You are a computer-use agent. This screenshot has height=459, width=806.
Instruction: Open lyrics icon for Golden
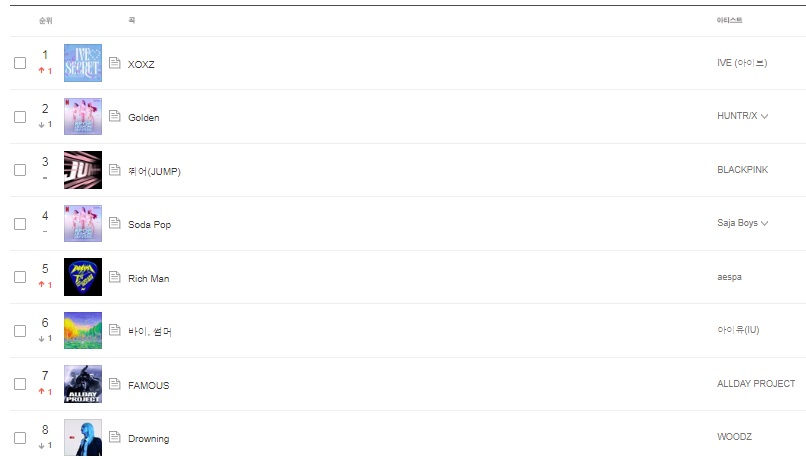point(115,116)
